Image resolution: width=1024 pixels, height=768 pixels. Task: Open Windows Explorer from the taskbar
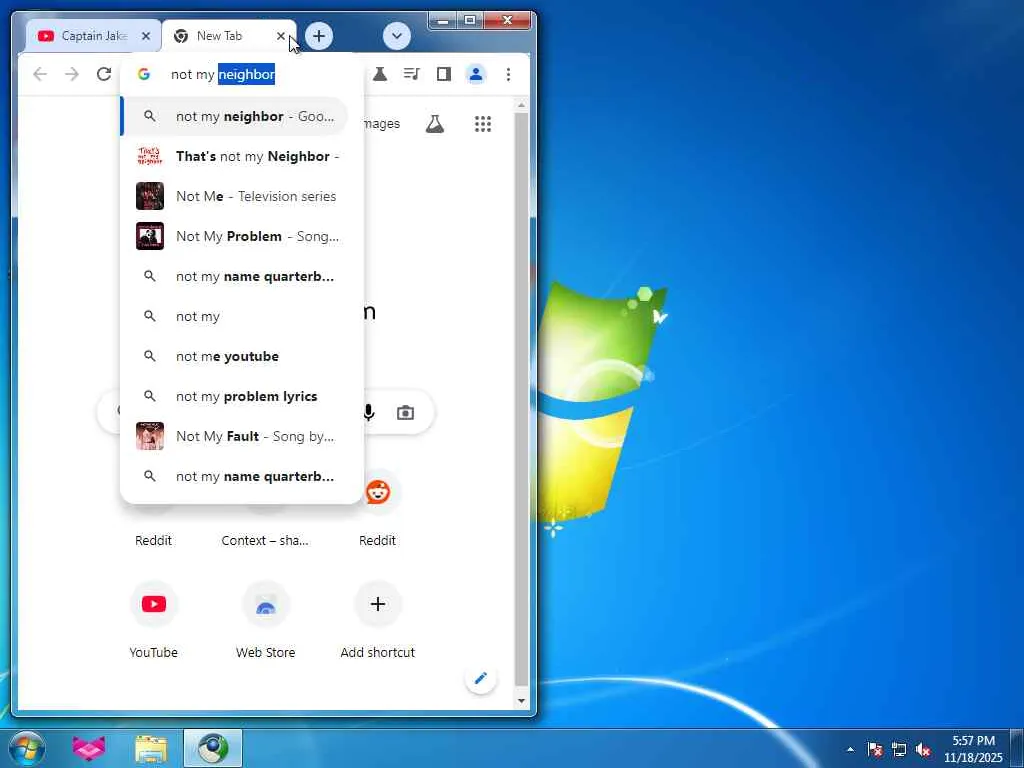(151, 748)
